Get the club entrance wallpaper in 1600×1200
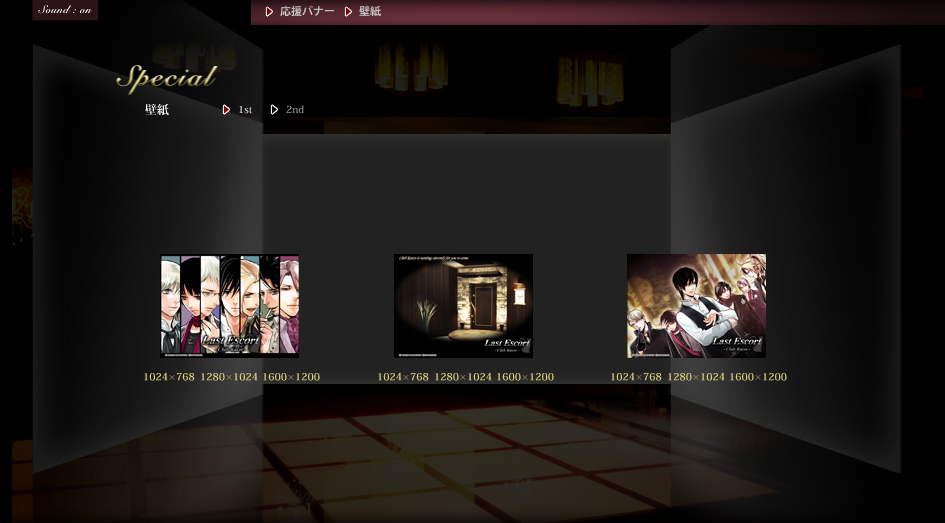This screenshot has width=945, height=523. pos(525,377)
